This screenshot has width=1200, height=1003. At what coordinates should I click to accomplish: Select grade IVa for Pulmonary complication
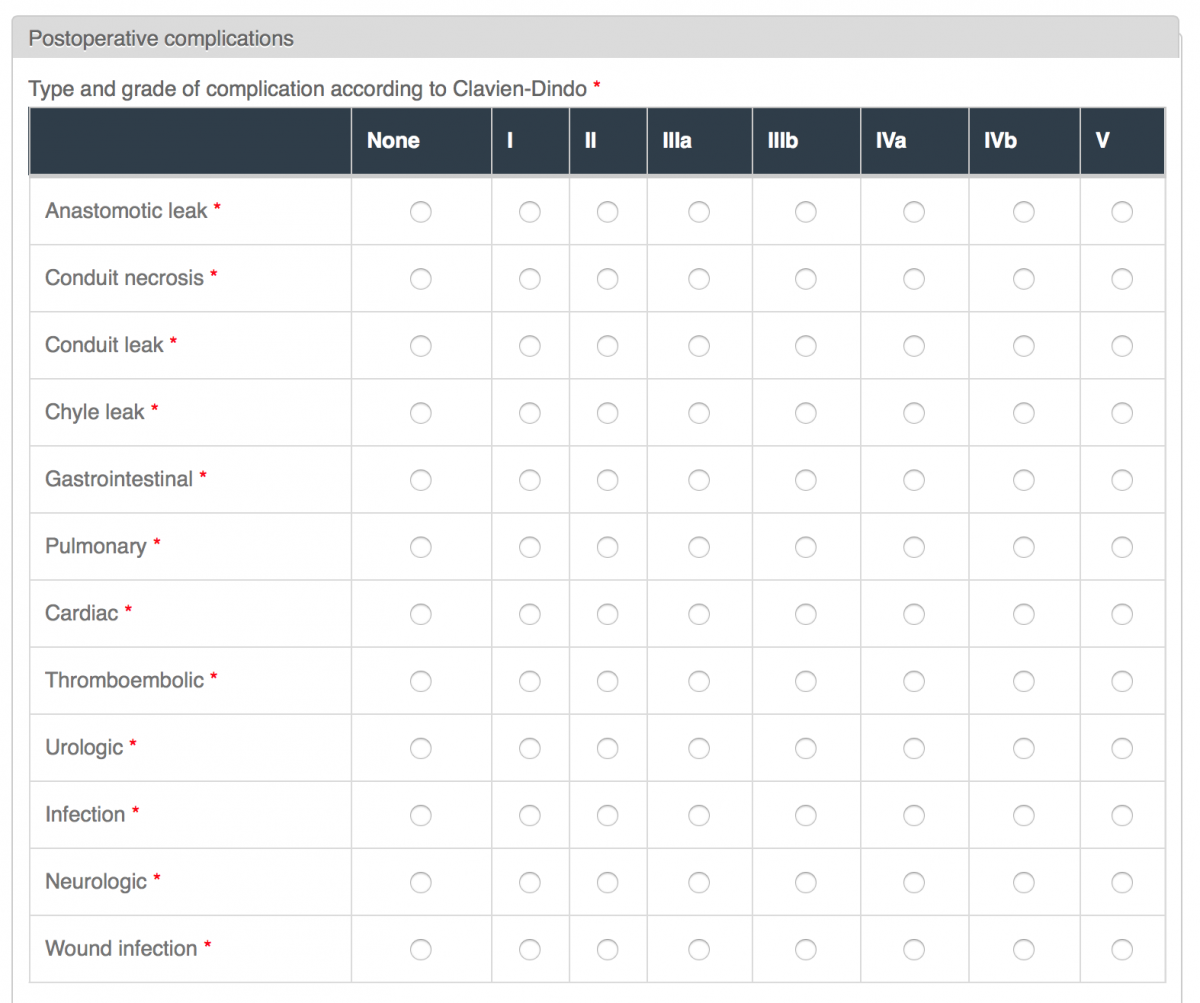[914, 547]
